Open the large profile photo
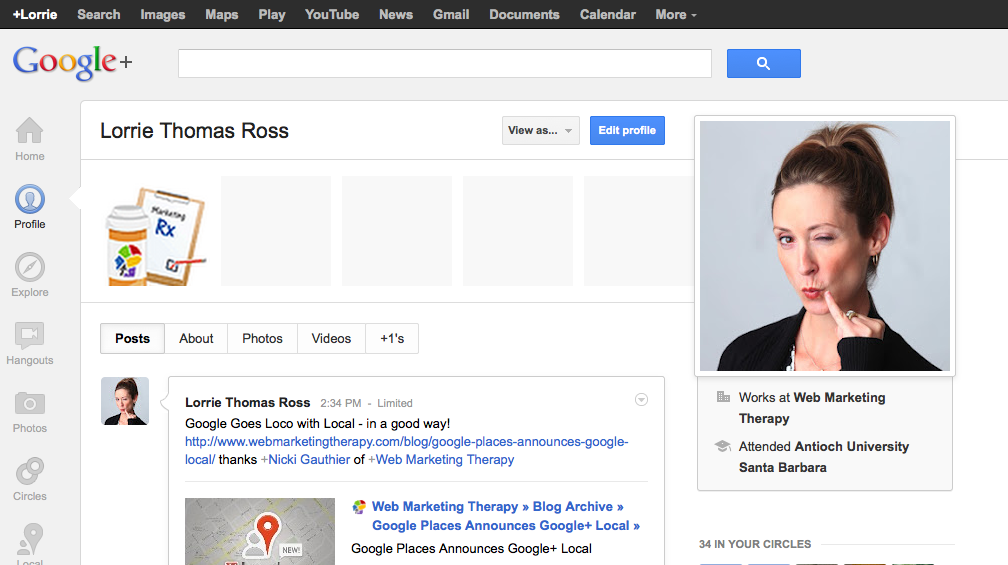The height and width of the screenshot is (565, 1008). [825, 246]
